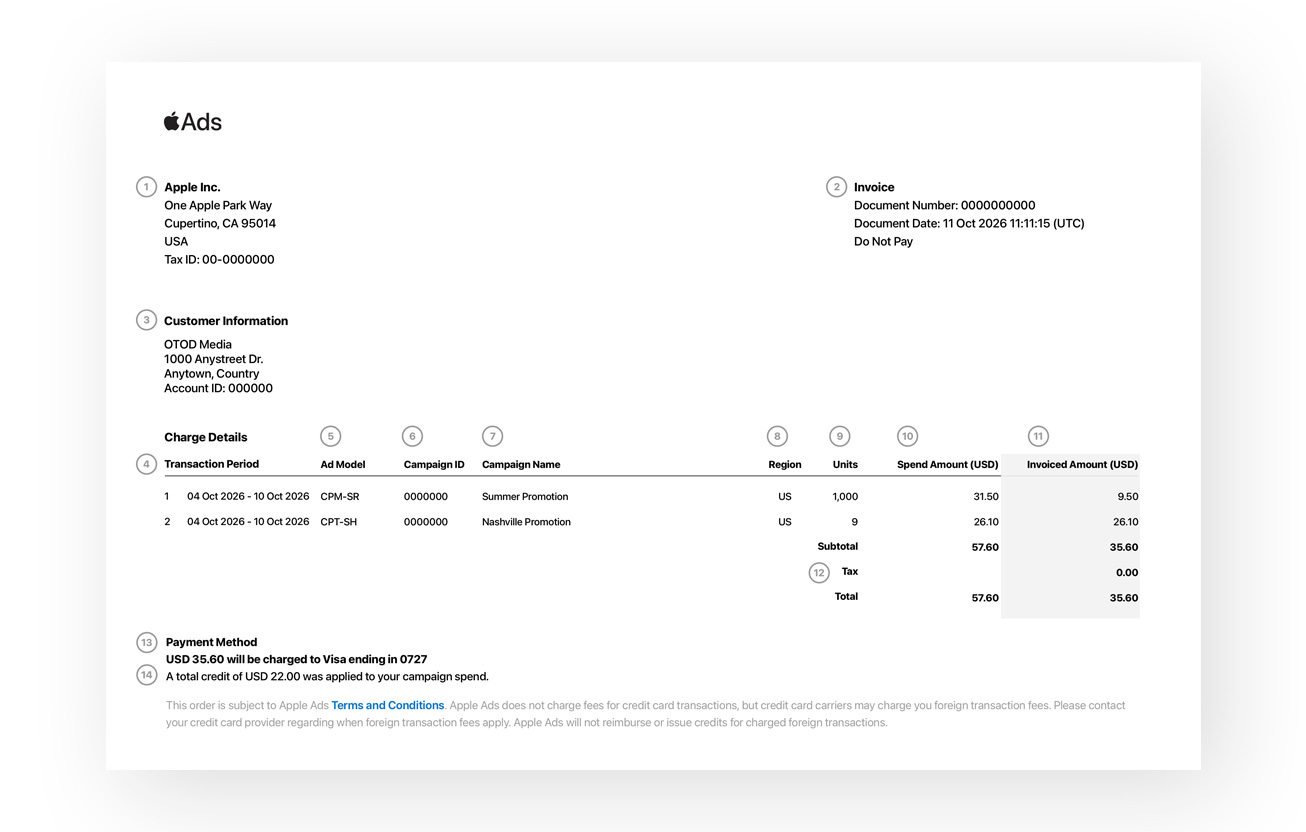Click 'Nashville Promotion' campaign name
The image size is (1306, 832).
click(526, 522)
